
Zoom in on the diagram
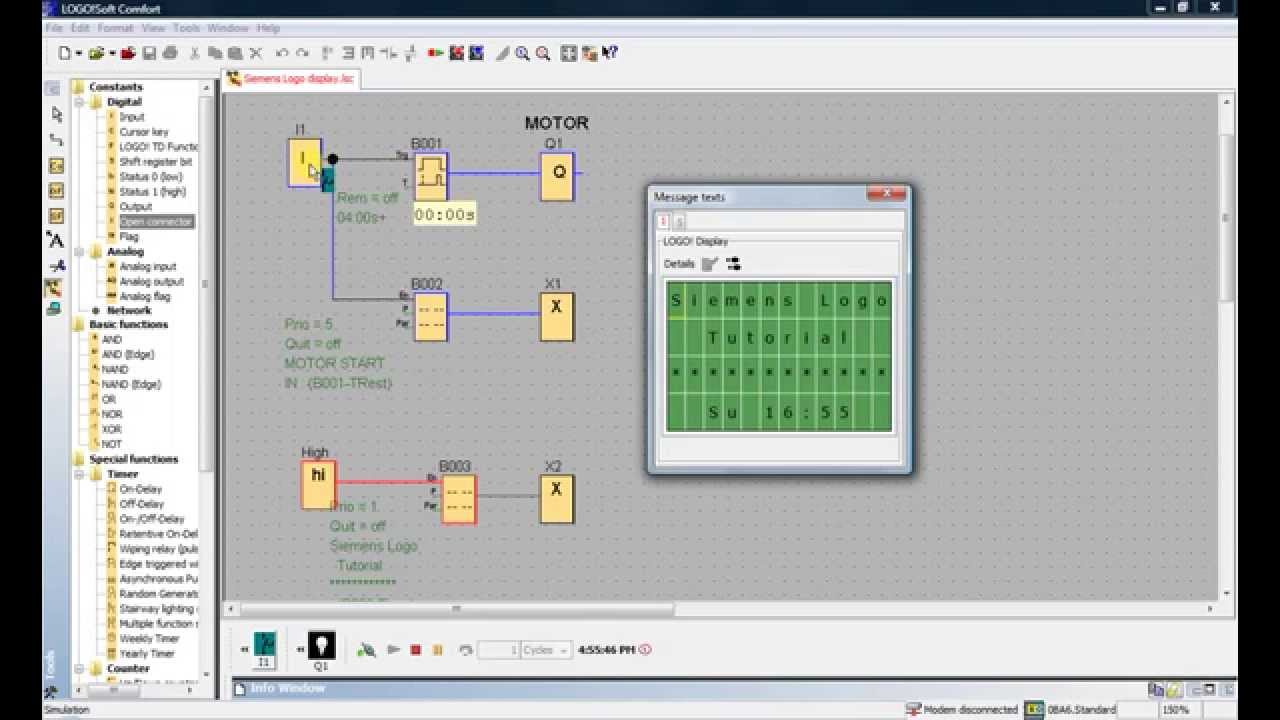(522, 53)
